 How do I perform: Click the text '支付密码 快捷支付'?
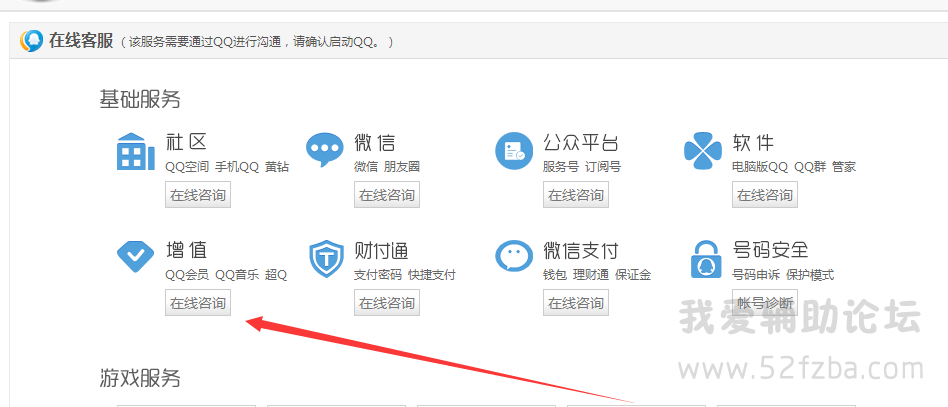click(405, 275)
